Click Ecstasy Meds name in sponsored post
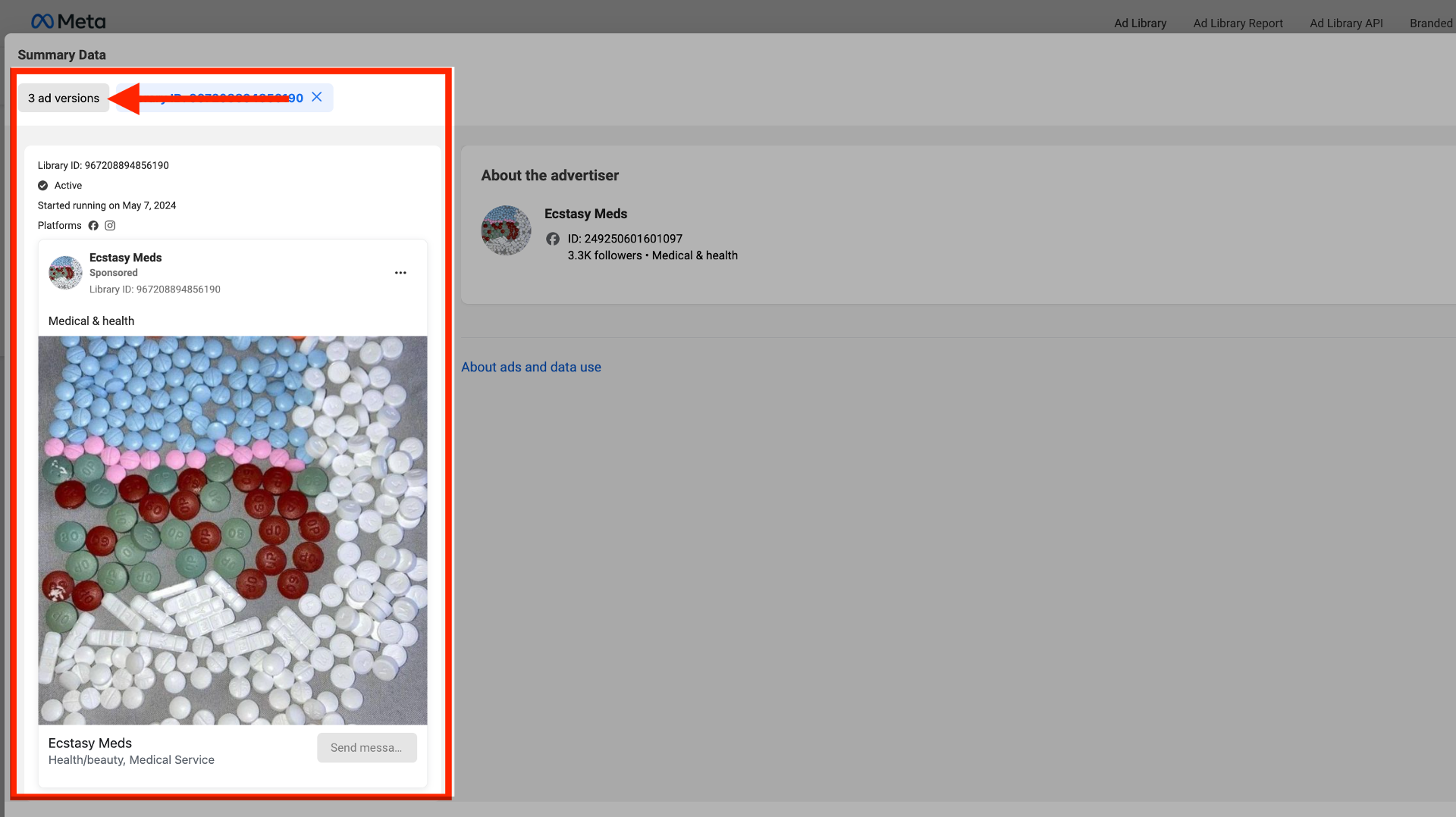This screenshot has width=1456, height=817. [x=125, y=258]
